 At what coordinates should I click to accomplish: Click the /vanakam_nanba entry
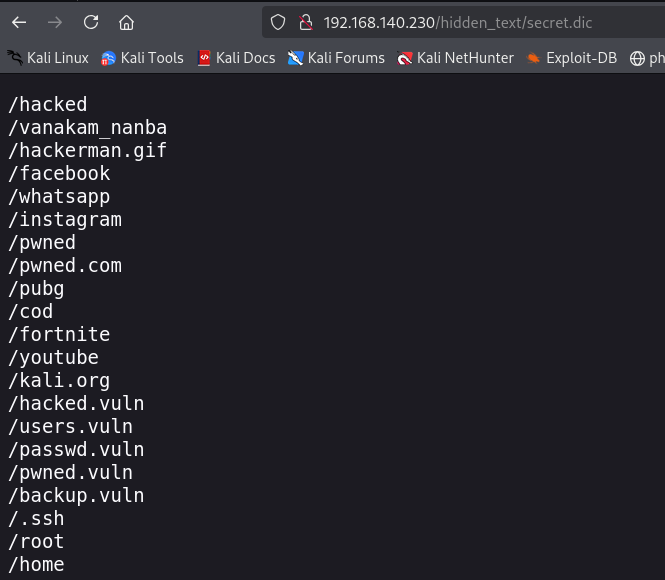coord(87,128)
